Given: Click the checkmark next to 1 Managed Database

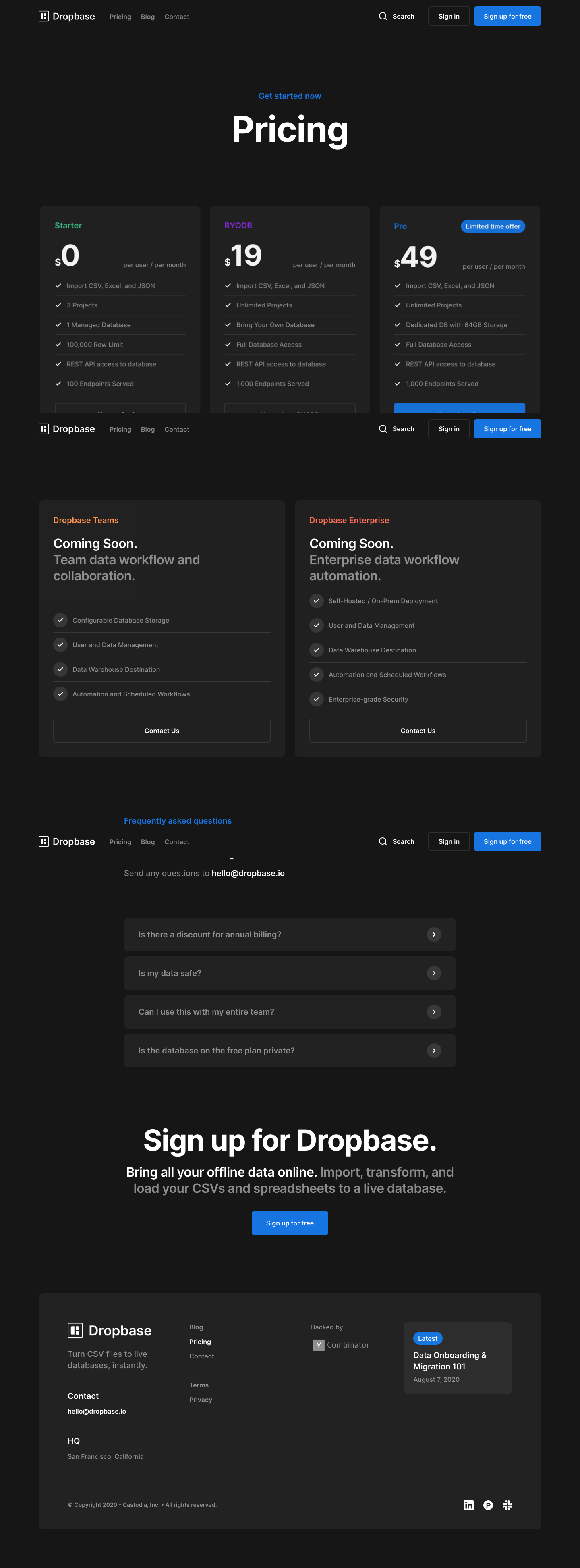Looking at the screenshot, I should click(x=58, y=325).
